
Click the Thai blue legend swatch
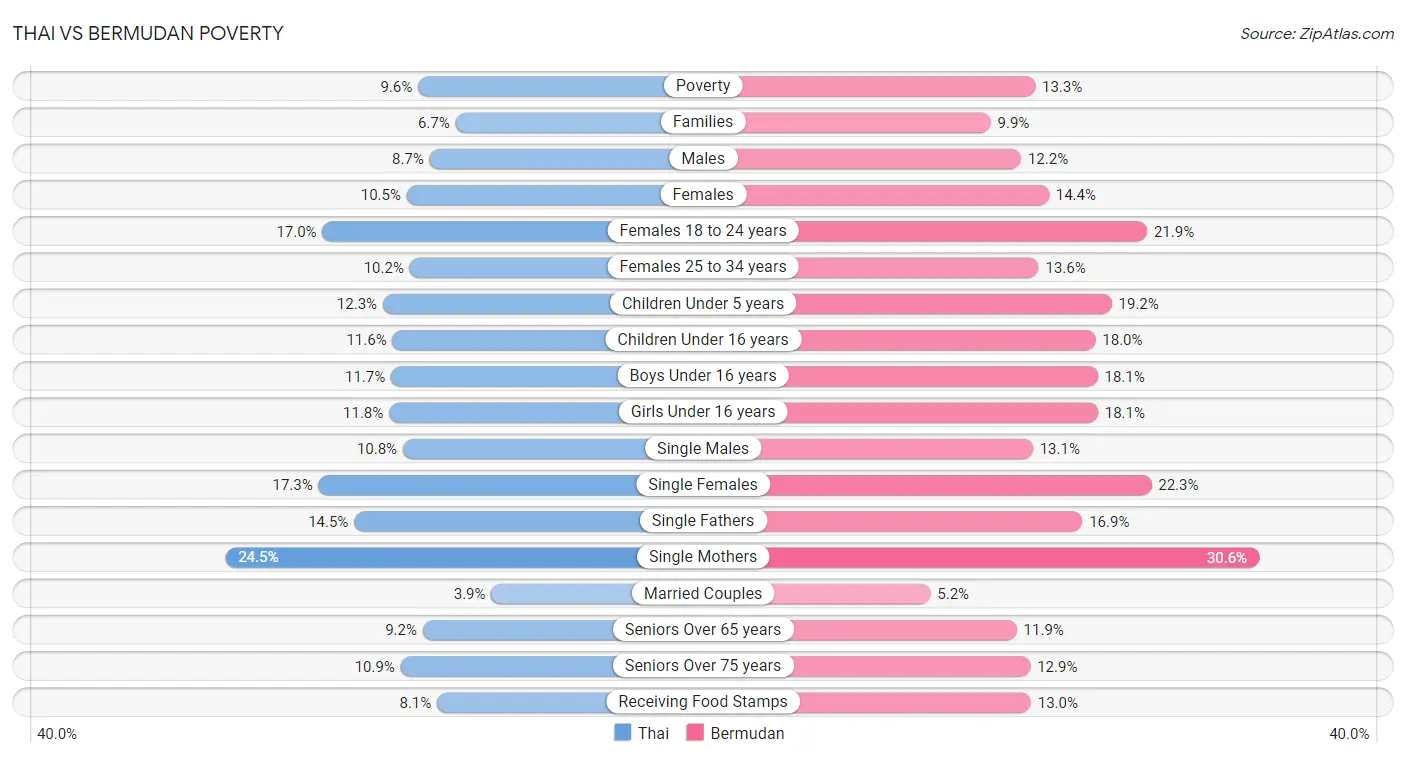click(x=623, y=733)
